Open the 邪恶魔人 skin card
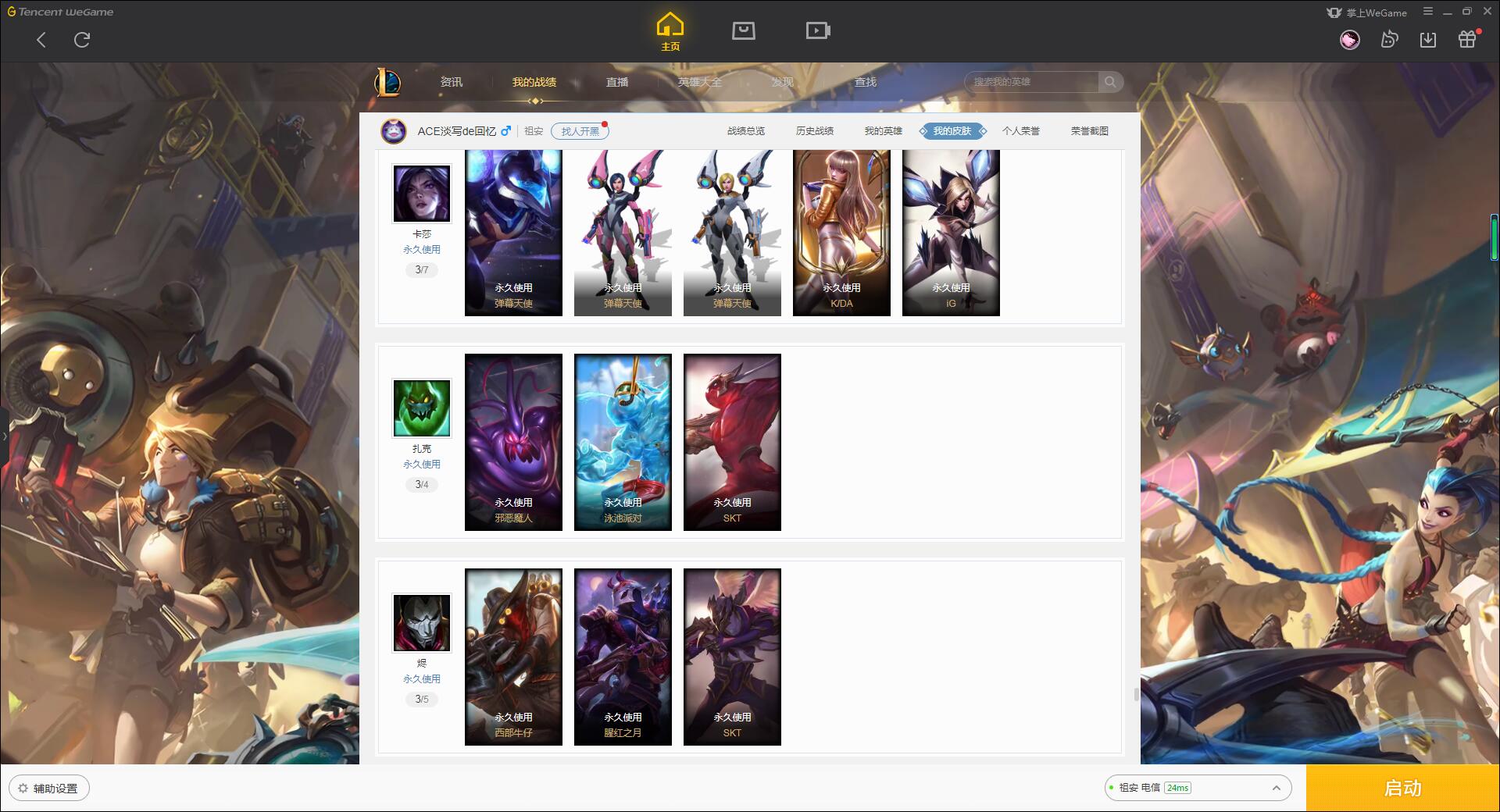The height and width of the screenshot is (812, 1500). tap(513, 442)
